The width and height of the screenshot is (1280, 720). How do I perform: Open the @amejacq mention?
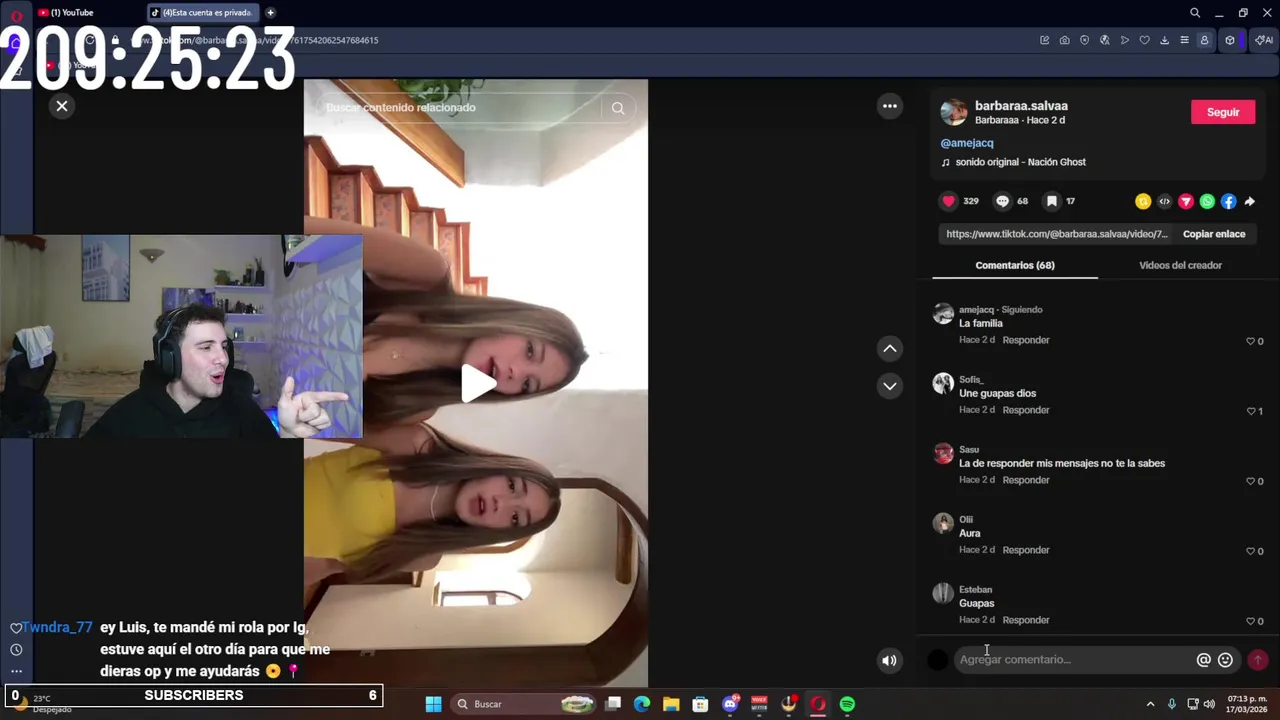[967, 143]
